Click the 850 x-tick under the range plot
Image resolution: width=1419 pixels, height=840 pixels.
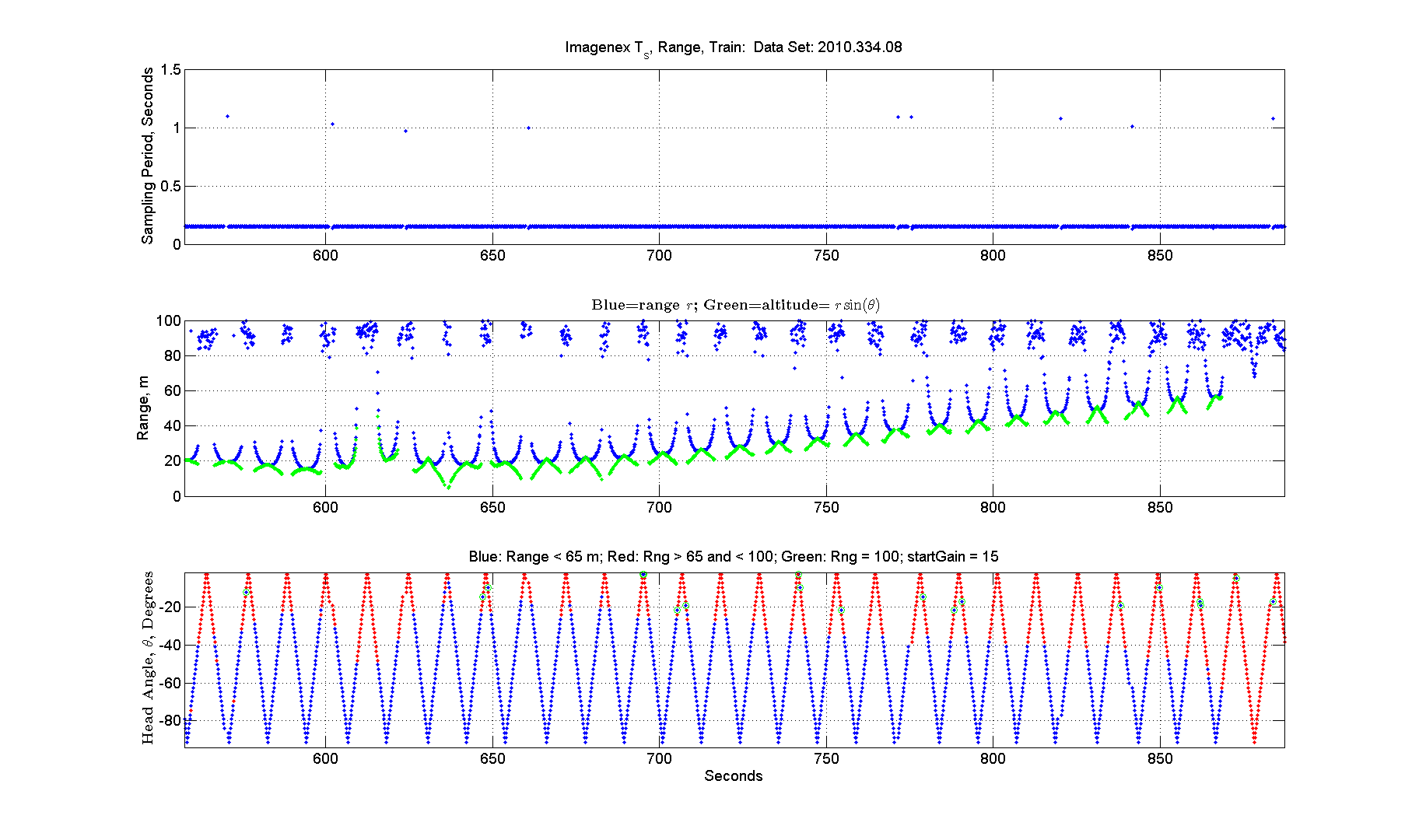coord(1160,507)
